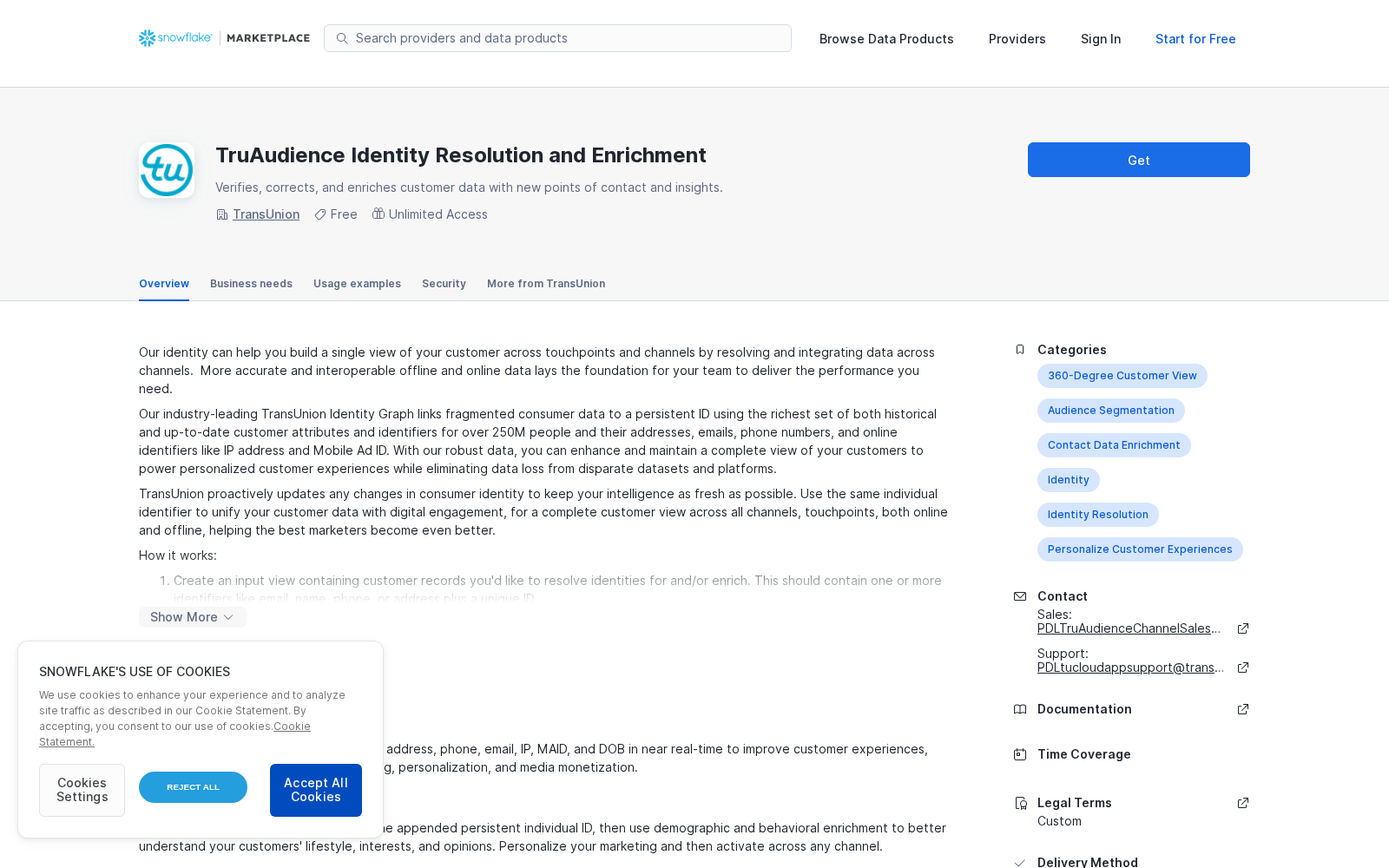This screenshot has height=868, width=1389.
Task: Click the Time Coverage calendar icon
Action: [1020, 754]
